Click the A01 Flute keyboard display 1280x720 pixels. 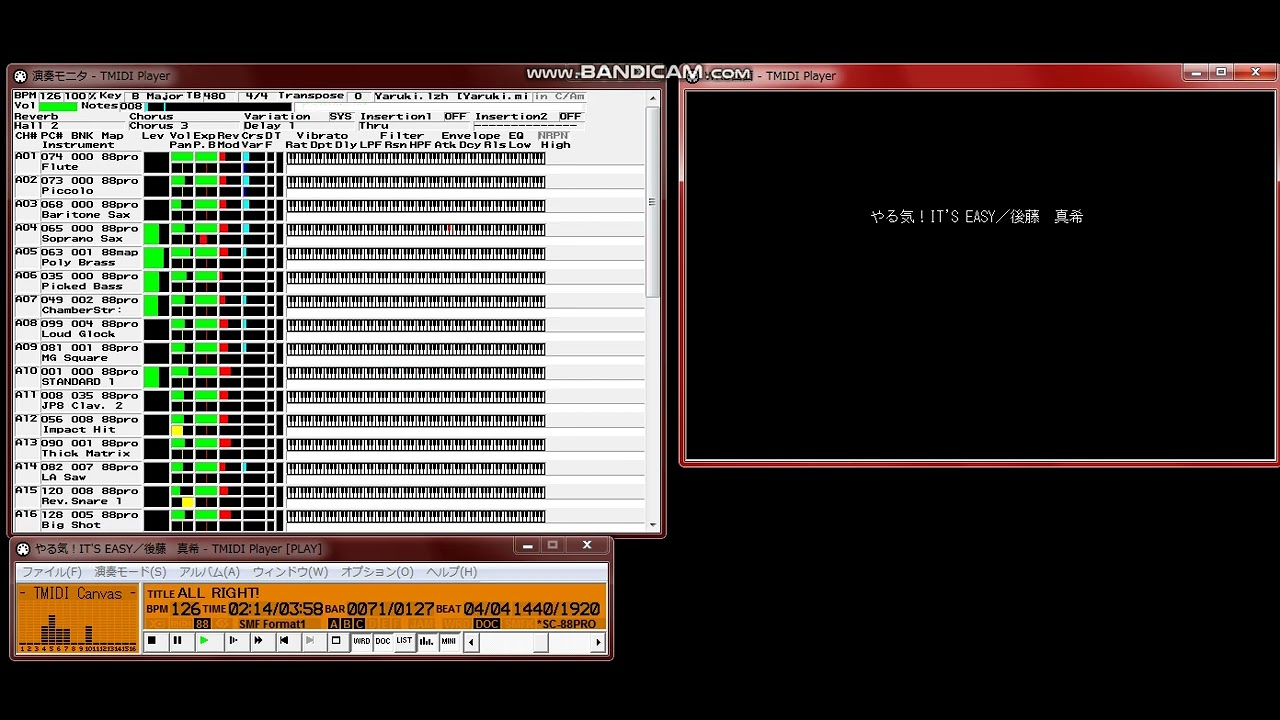point(415,158)
